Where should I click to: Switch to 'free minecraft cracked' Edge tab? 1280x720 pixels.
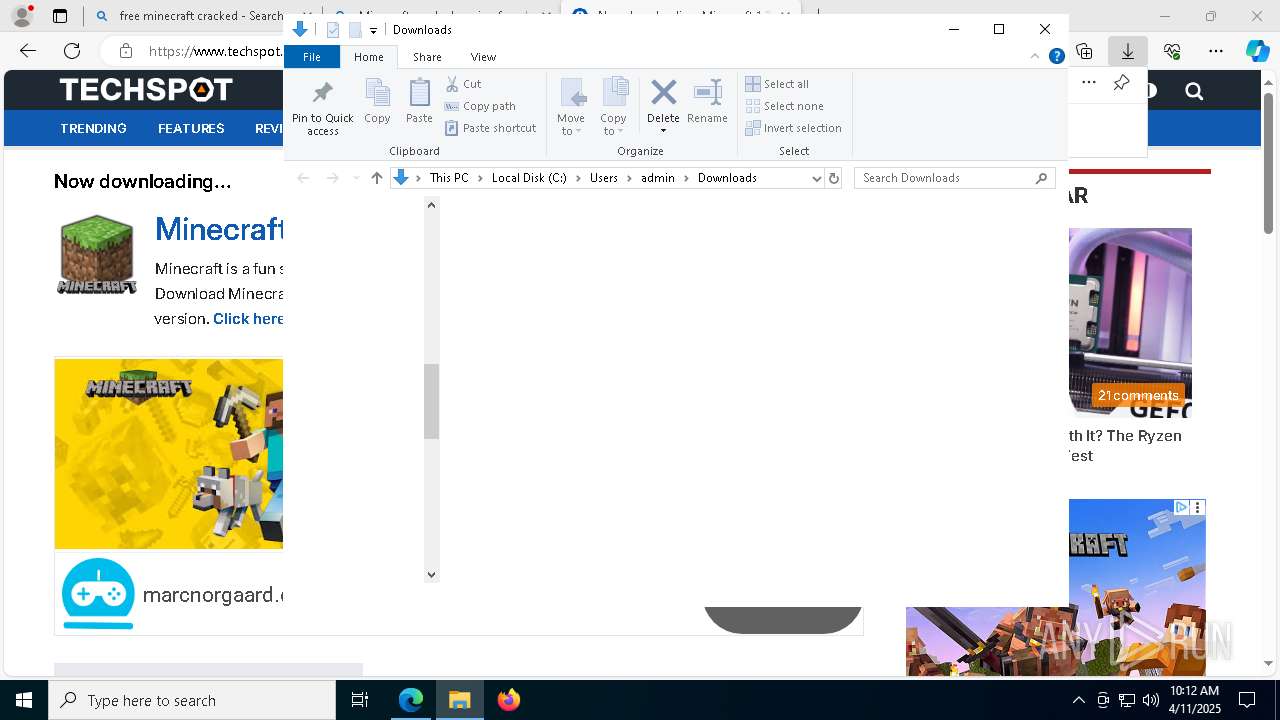coord(190,16)
